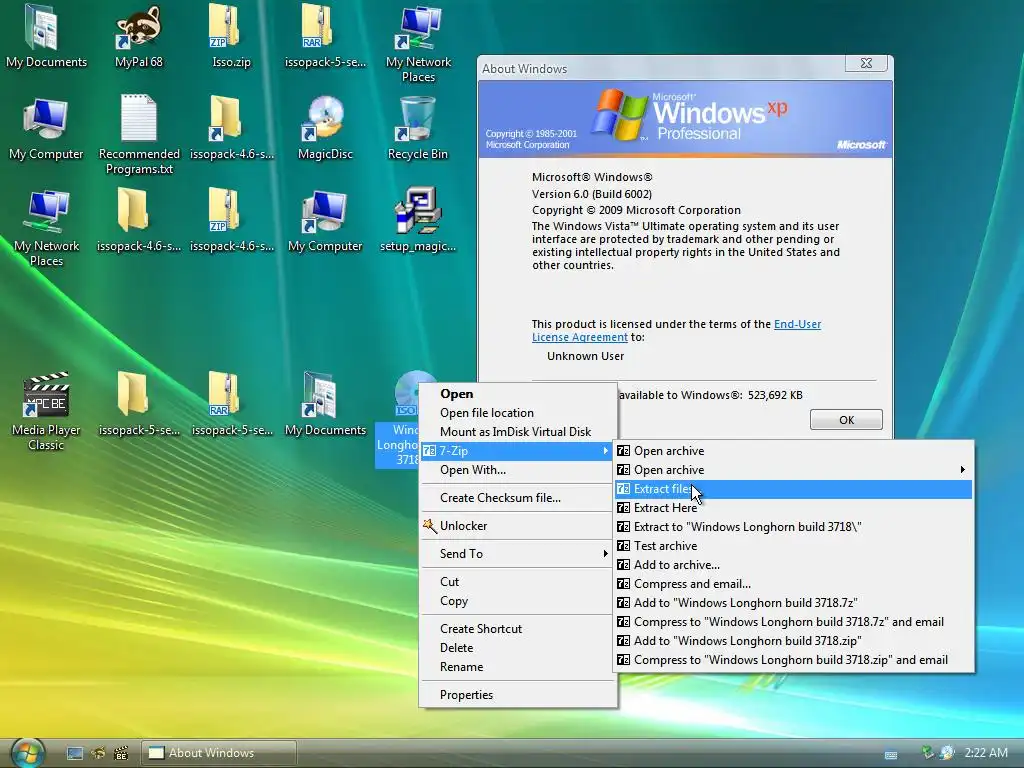This screenshot has height=768, width=1024.
Task: Choose Cut in context menu
Action: [x=517, y=582]
